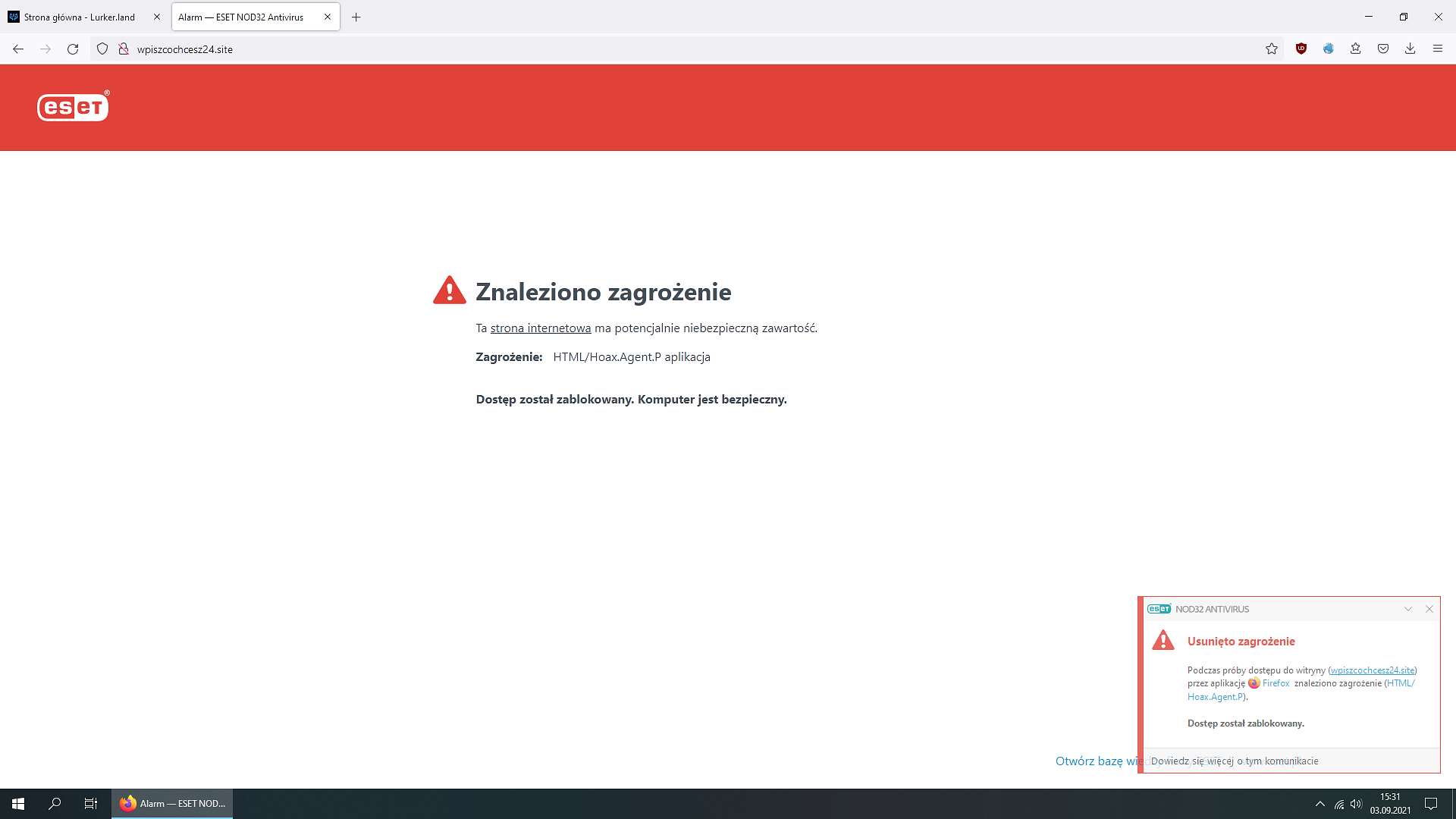The width and height of the screenshot is (1456, 819).
Task: Click the ESET logo in notification header
Action: click(1159, 609)
